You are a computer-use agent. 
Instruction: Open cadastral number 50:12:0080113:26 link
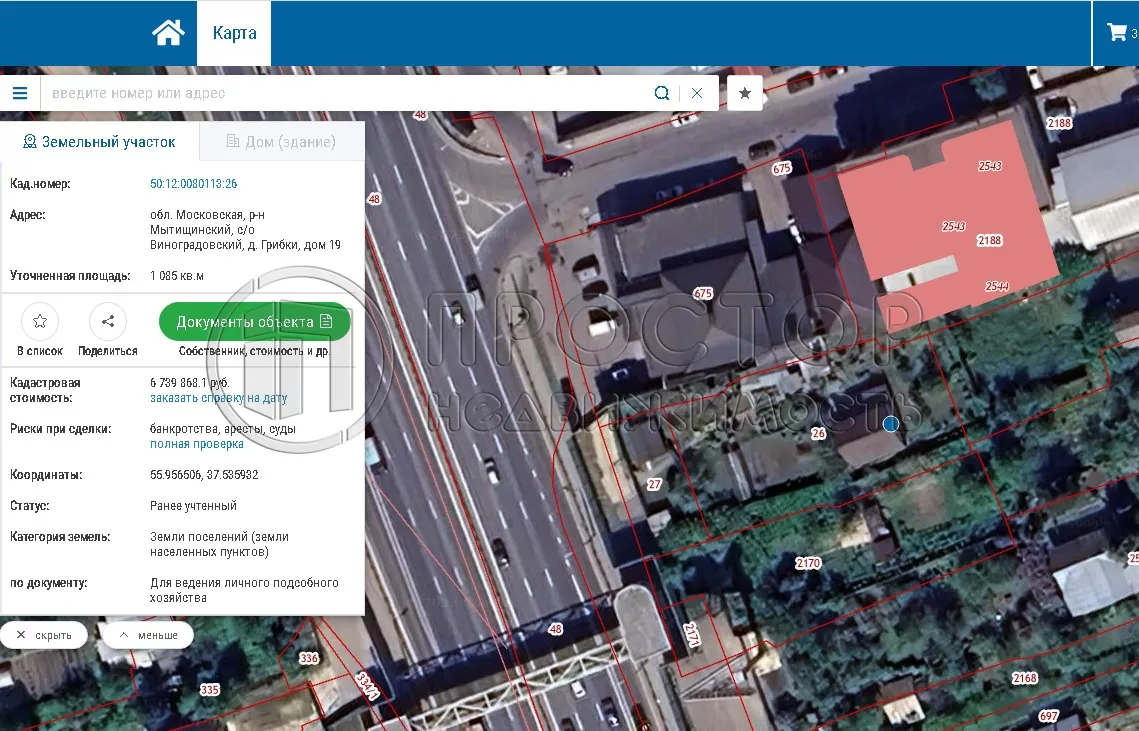pos(193,184)
